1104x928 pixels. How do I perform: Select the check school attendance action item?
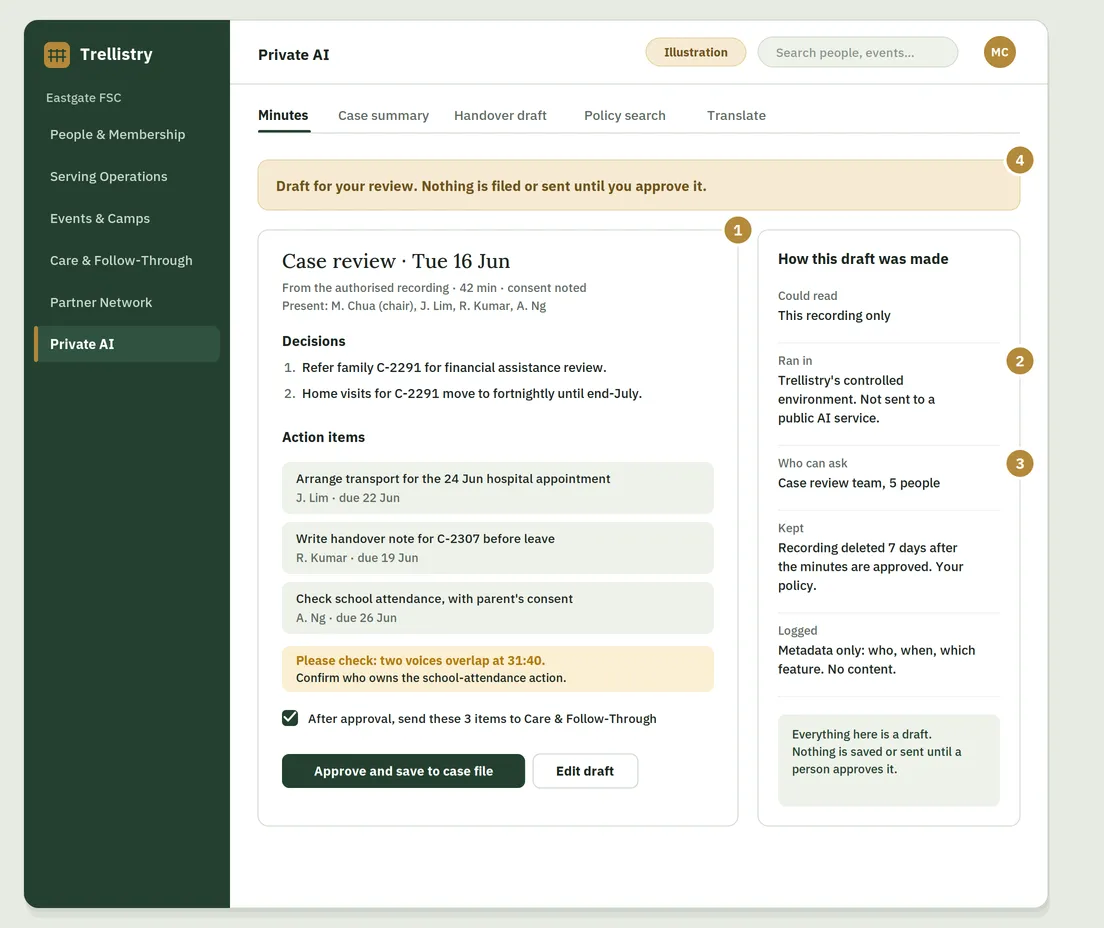coord(498,608)
